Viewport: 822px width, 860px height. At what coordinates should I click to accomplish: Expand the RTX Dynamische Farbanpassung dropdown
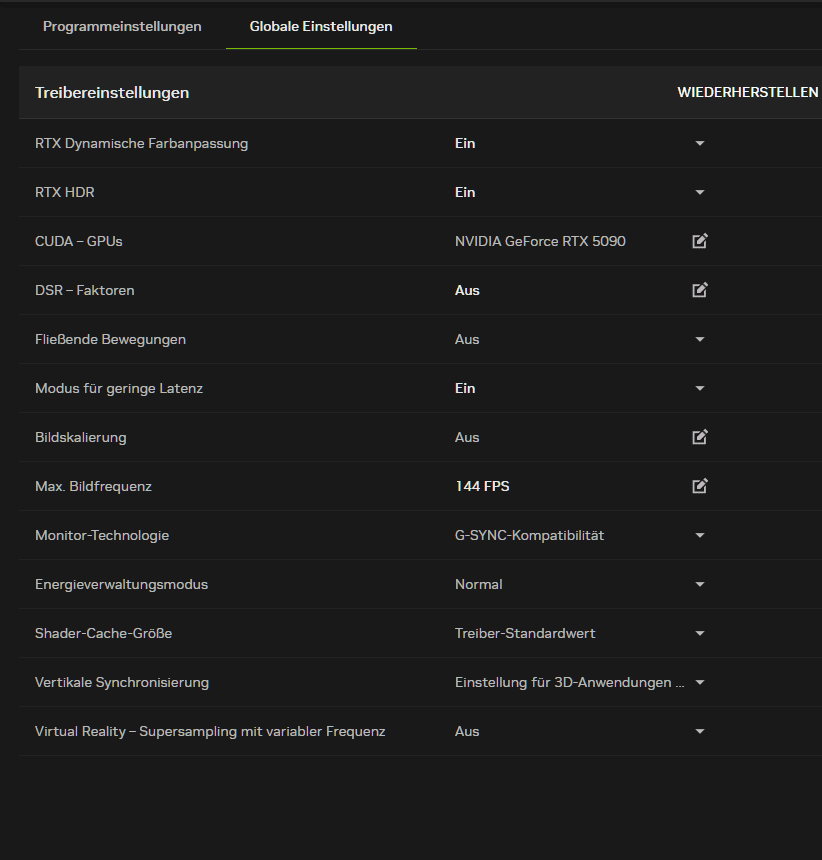click(700, 143)
